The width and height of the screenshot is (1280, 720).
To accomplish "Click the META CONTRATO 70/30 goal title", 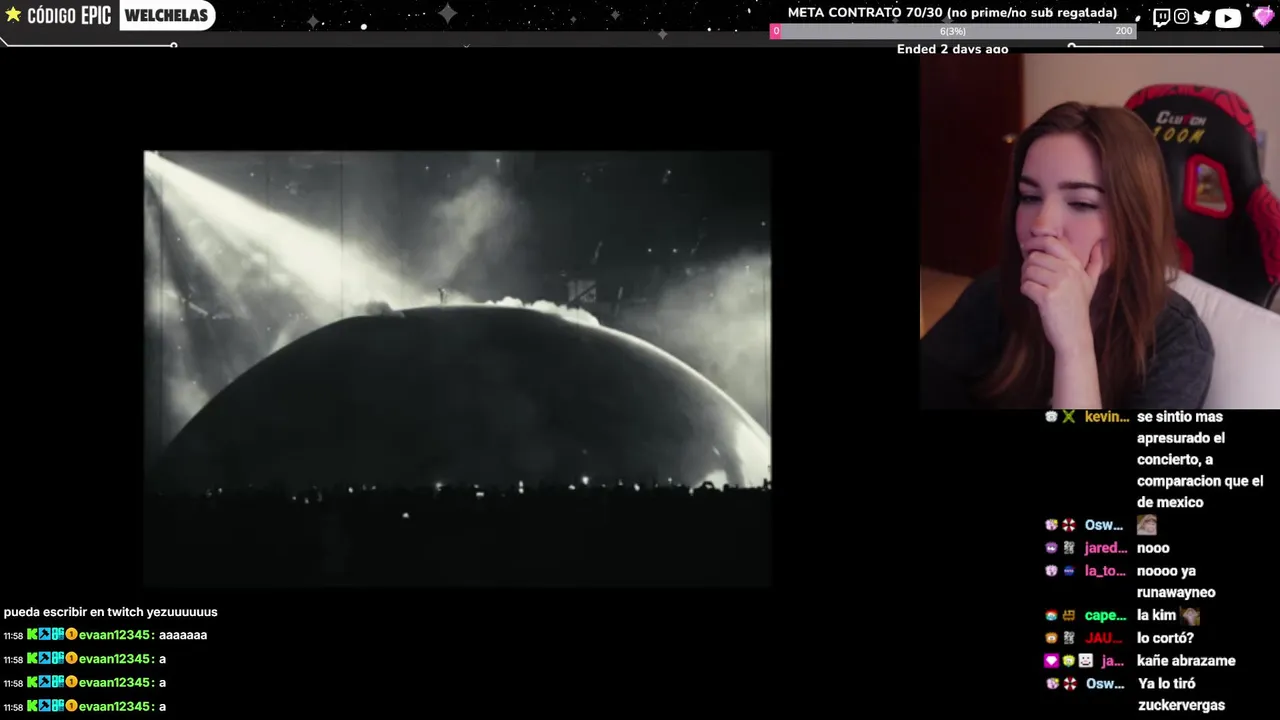I will (952, 13).
